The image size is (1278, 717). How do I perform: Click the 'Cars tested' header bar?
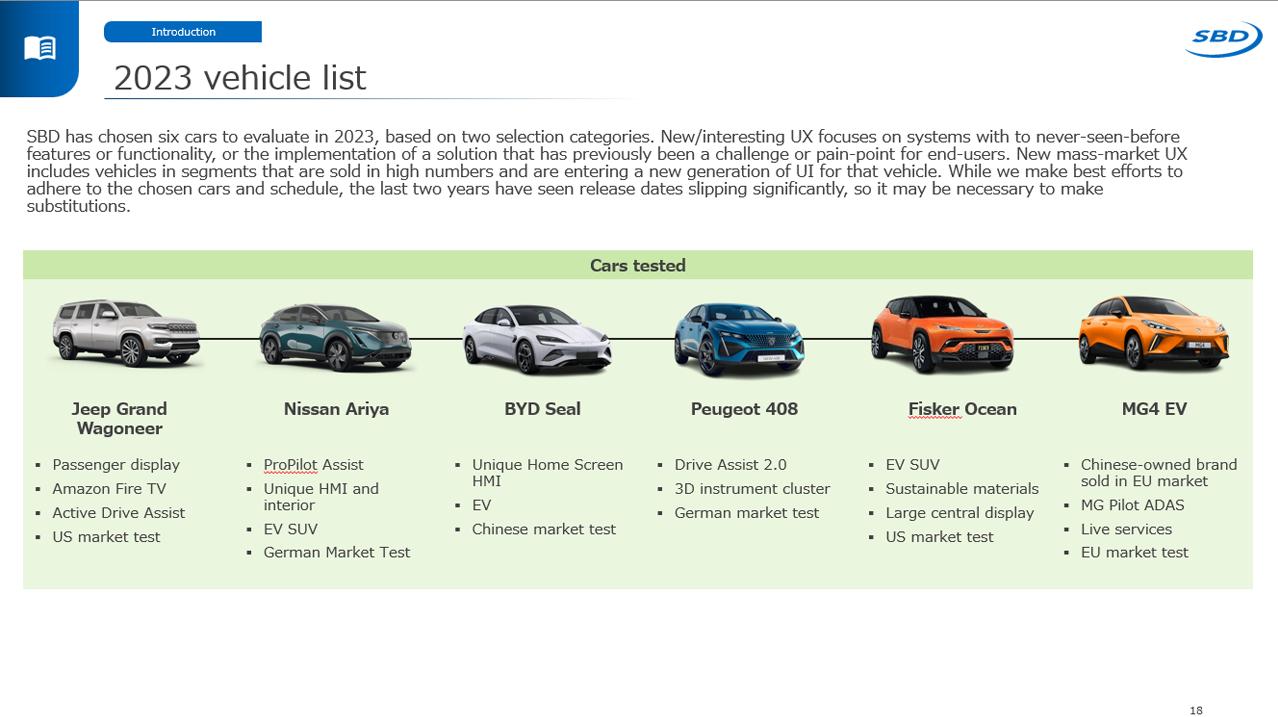[638, 265]
